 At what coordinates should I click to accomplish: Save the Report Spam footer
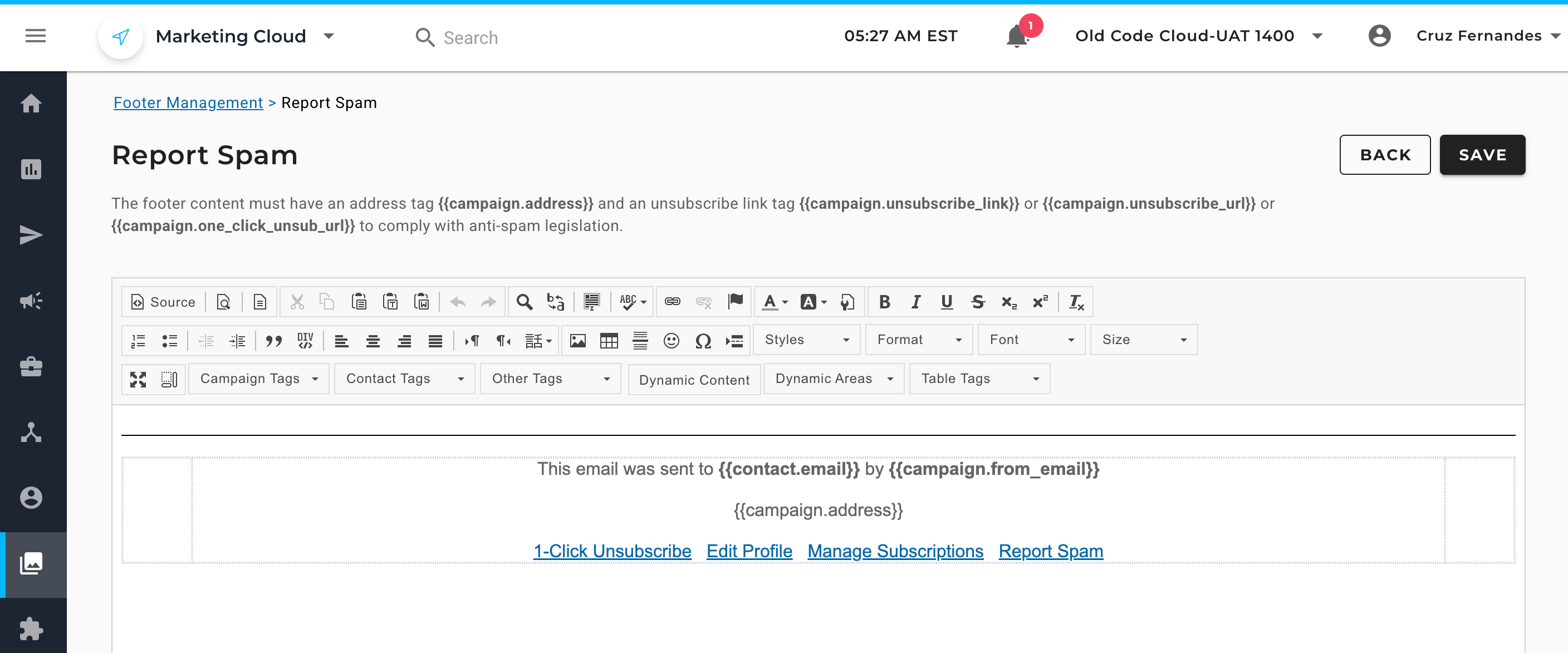(x=1482, y=155)
